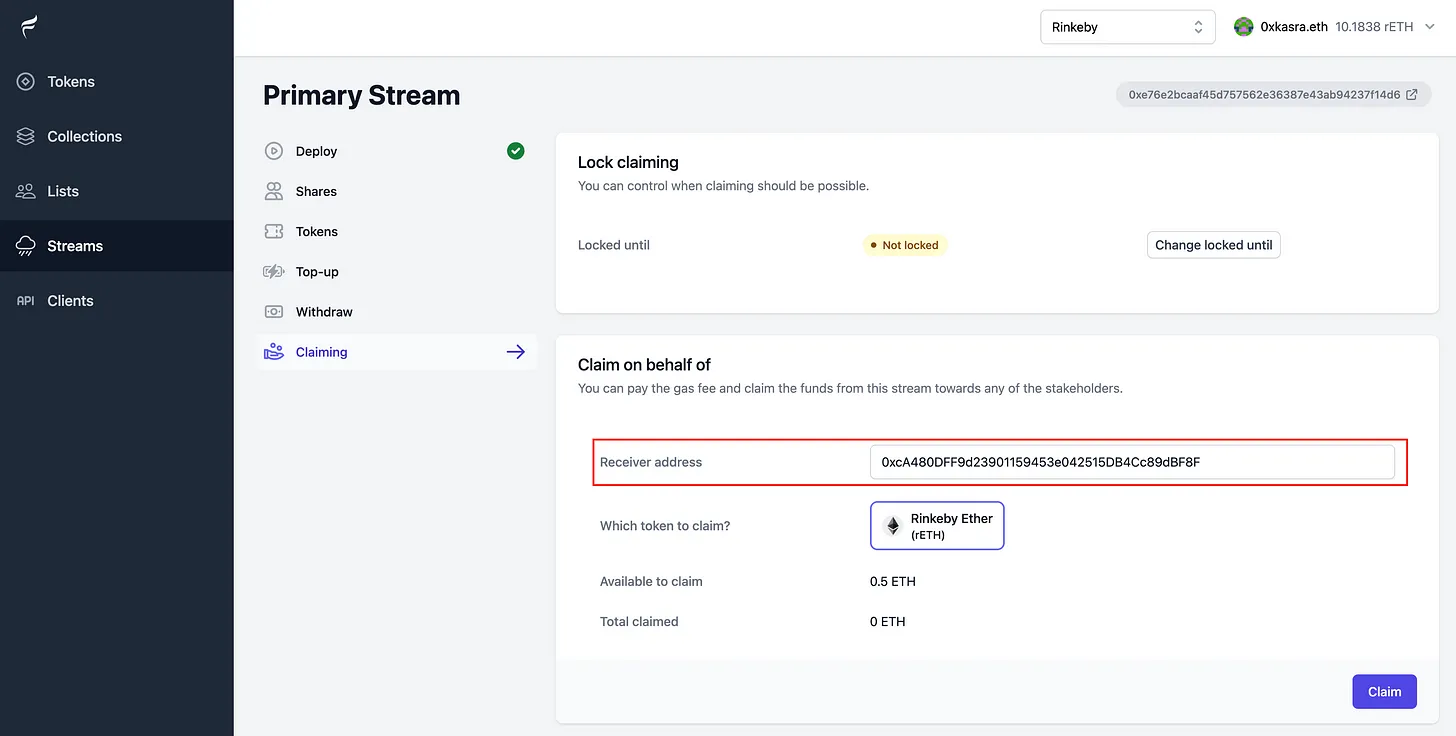Screen dimensions: 1456x736
Task: Open the Shares section
Action: coord(396,191)
